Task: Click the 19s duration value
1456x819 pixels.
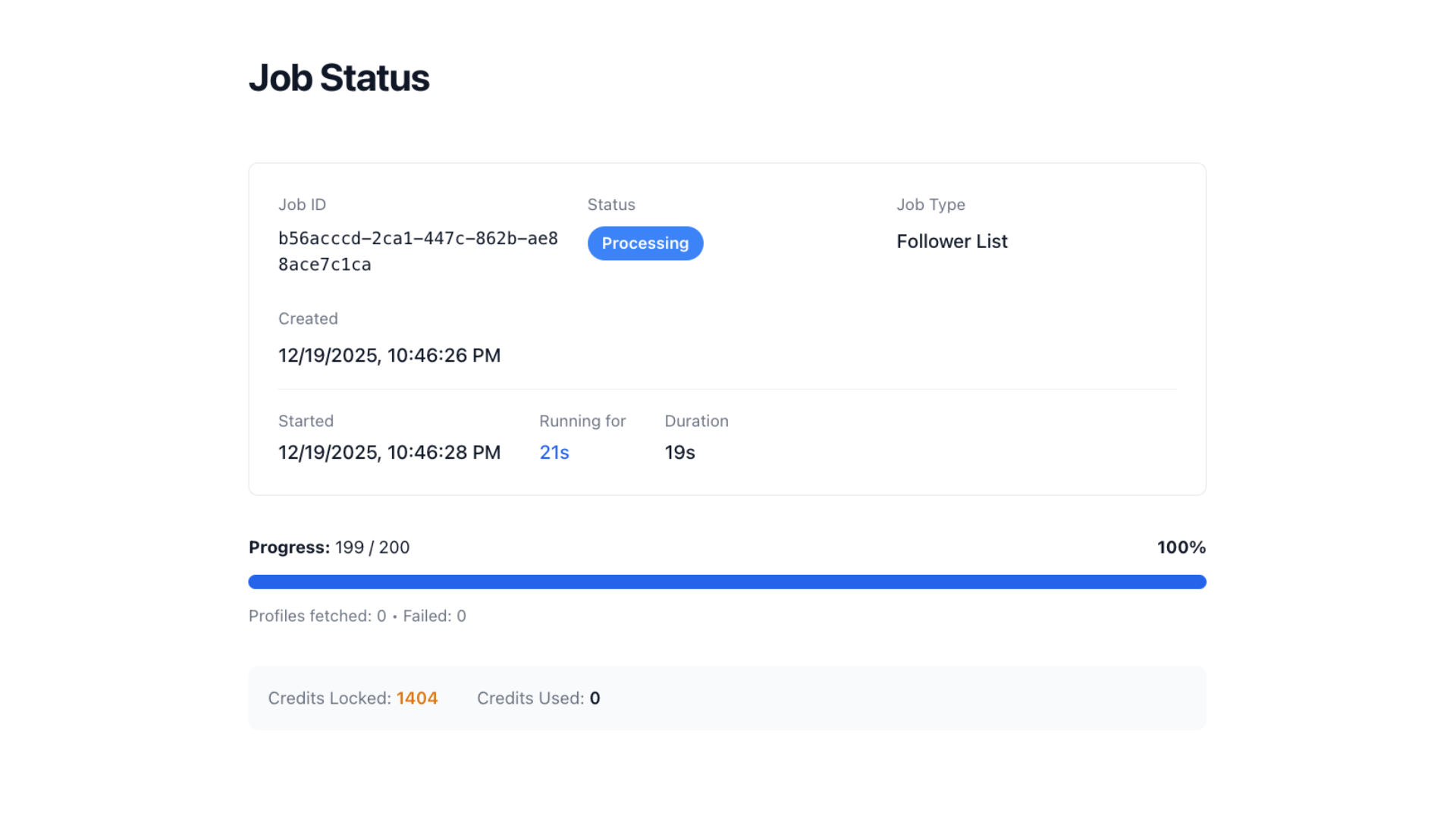Action: (679, 453)
